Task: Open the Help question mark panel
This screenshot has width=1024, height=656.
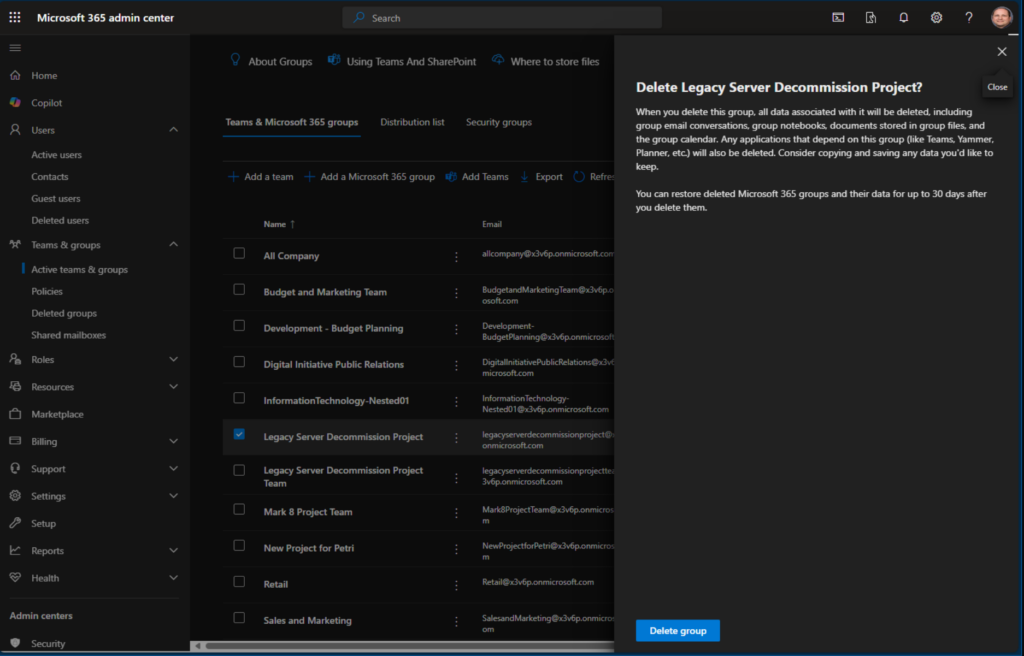Action: coord(969,17)
